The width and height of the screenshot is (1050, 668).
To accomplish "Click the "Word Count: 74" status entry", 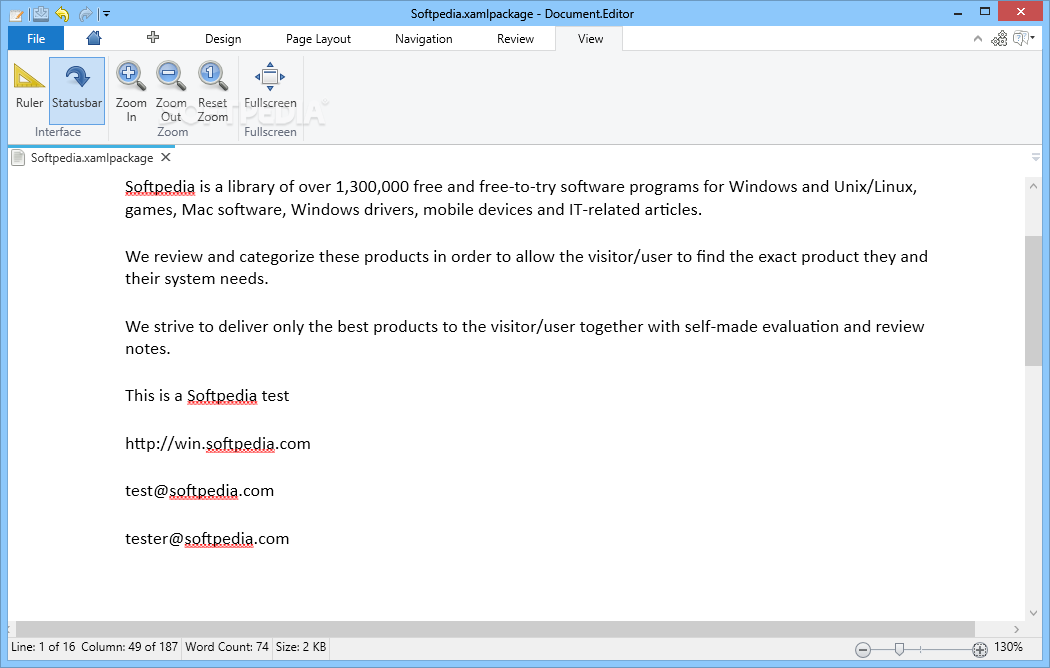I will click(x=227, y=647).
